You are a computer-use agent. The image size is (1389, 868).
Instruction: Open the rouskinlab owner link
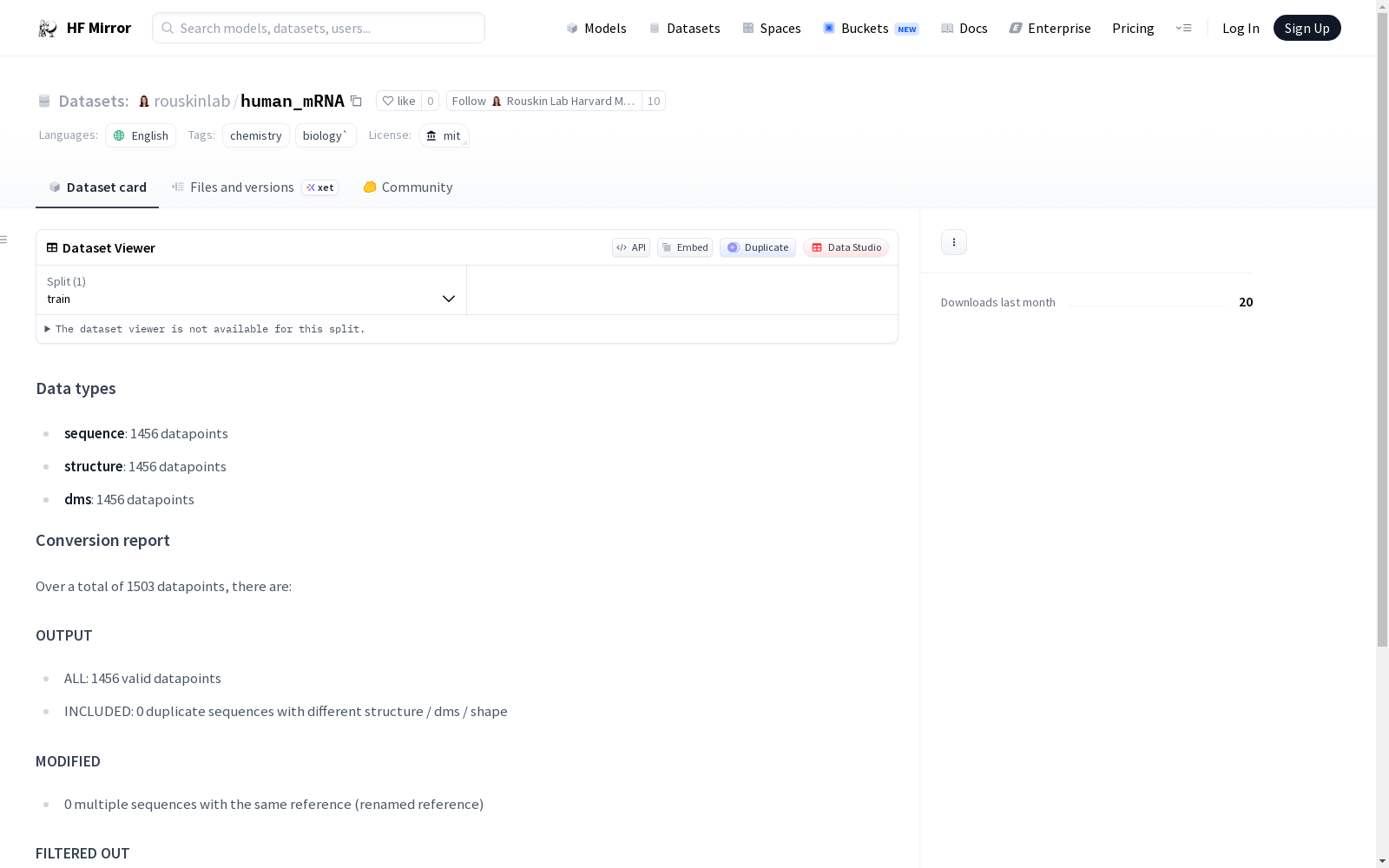192,101
